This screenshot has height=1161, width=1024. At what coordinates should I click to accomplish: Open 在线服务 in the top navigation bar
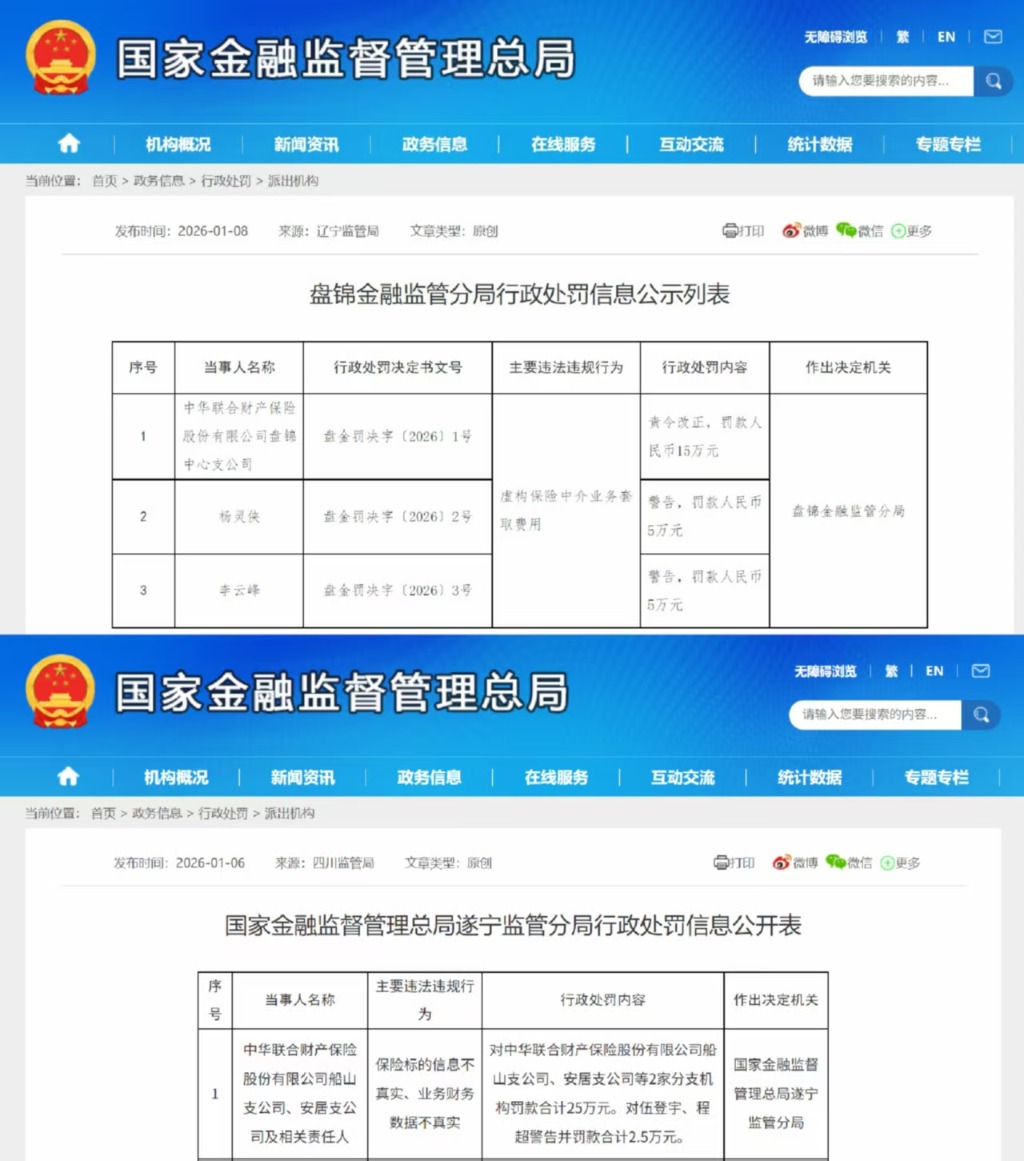pyautogui.click(x=563, y=144)
